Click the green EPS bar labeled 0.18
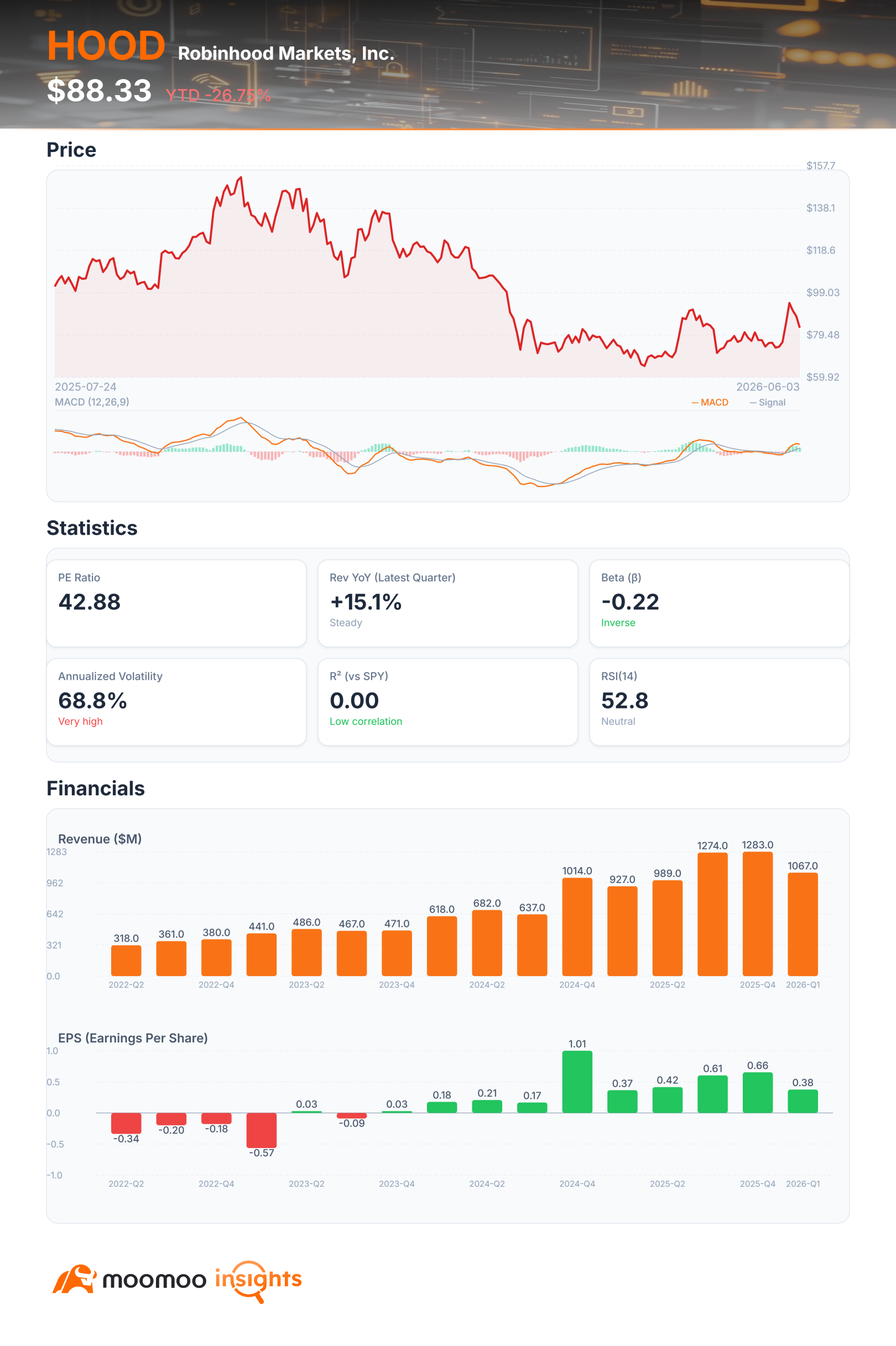This screenshot has height=1346, width=896. pos(442,1107)
